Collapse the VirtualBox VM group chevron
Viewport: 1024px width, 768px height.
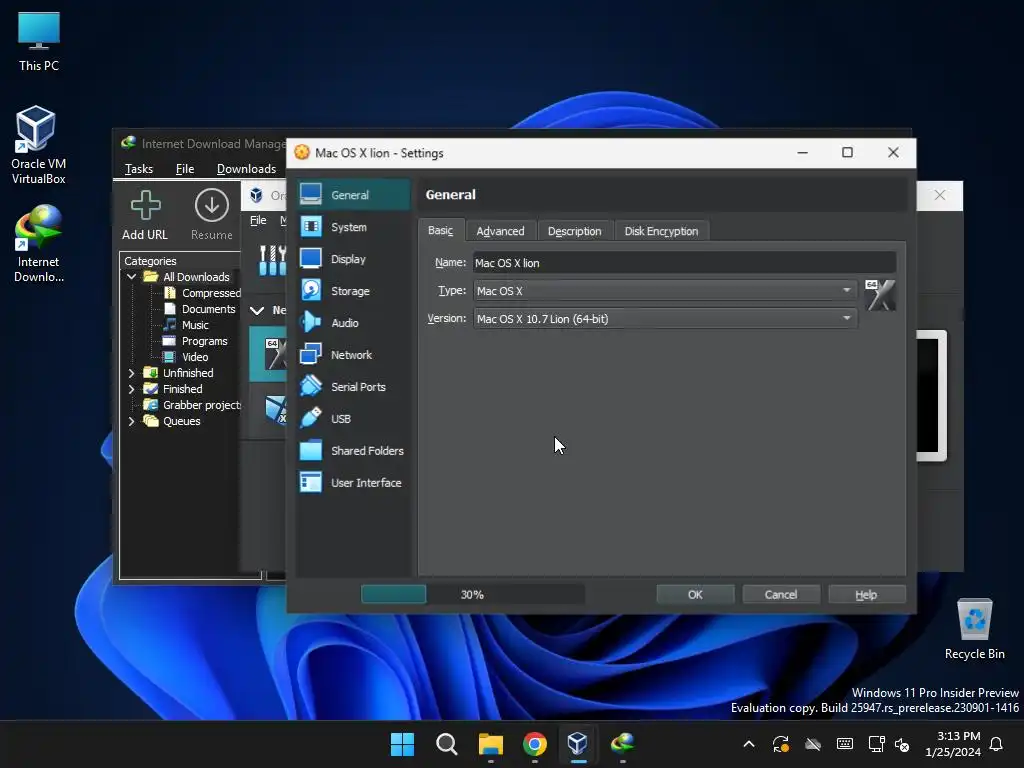(x=257, y=310)
